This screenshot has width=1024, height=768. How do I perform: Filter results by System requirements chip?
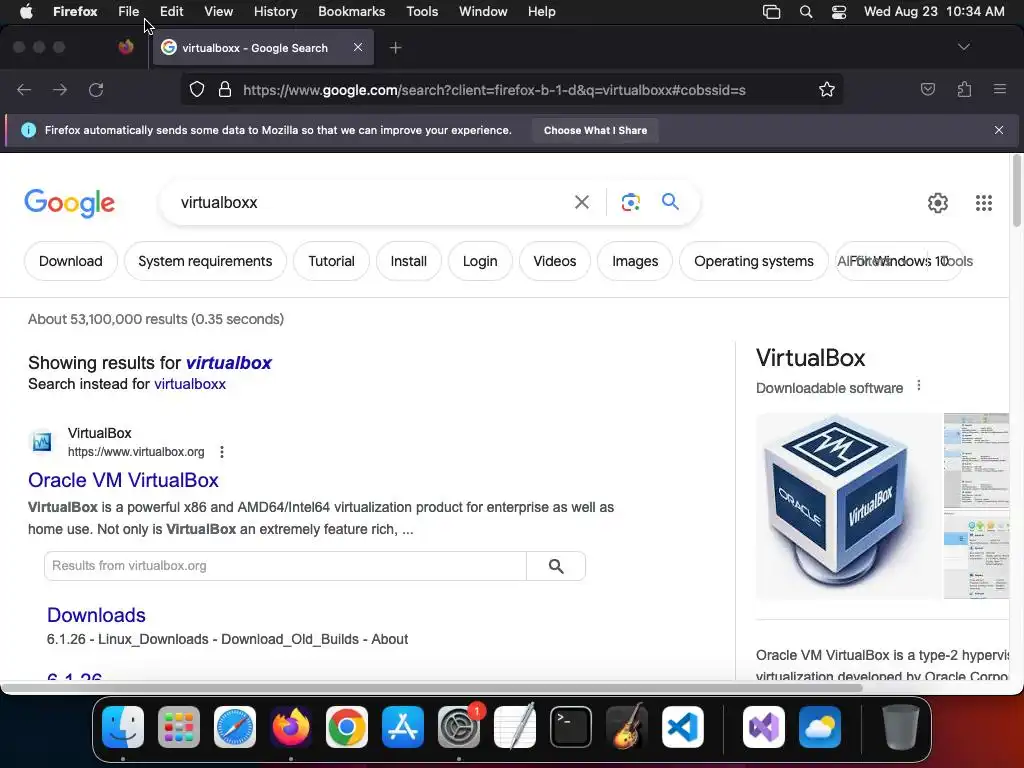click(205, 261)
